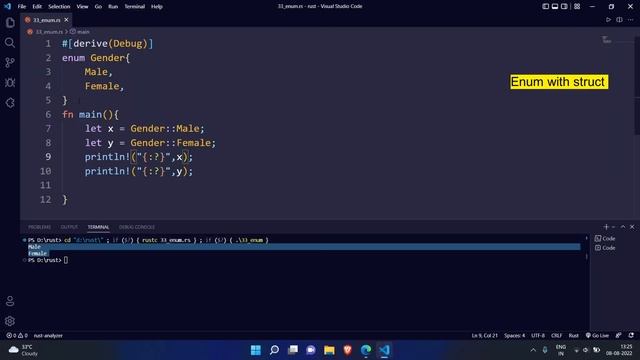The image size is (640, 360).
Task: Switch to the Debug Console tab
Action: pyautogui.click(x=137, y=227)
